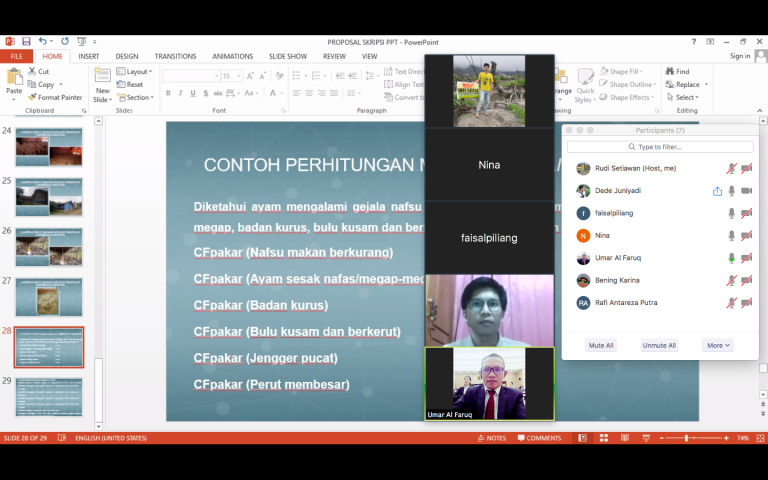Switch to the TRANSITIONS tab
The image size is (768, 480).
coord(175,56)
